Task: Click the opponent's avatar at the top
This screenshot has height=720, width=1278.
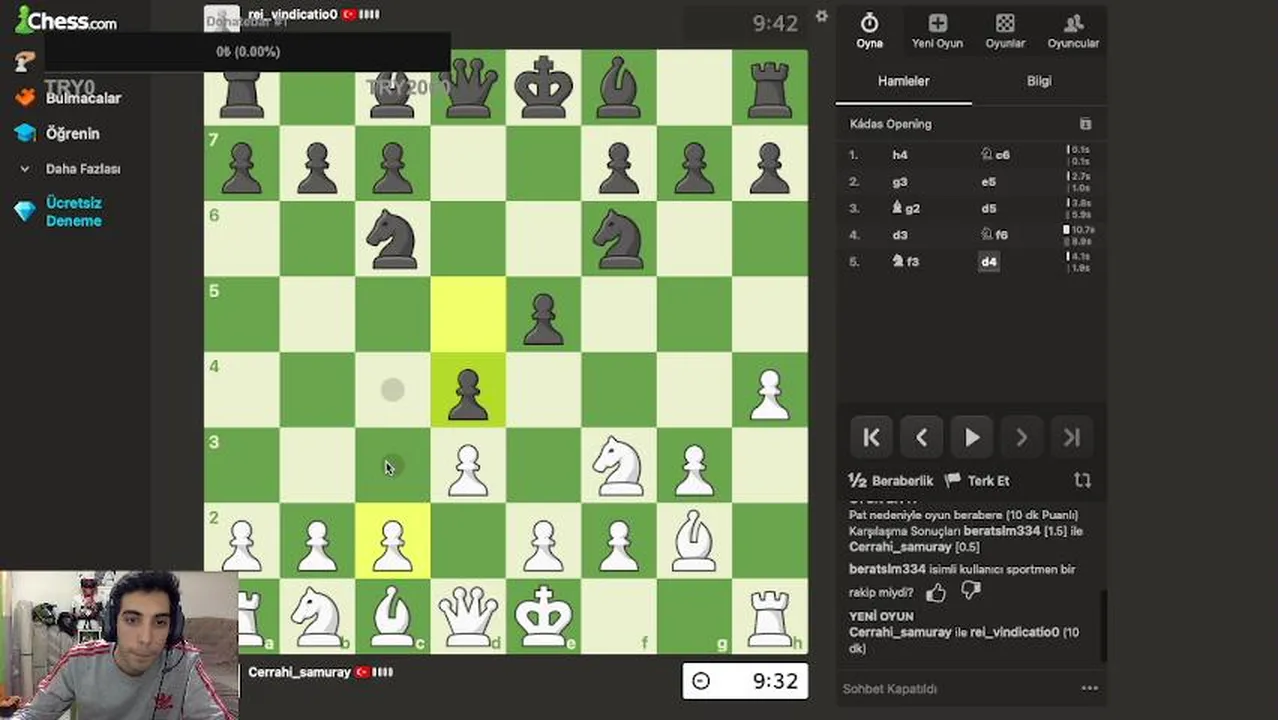Action: (x=222, y=19)
